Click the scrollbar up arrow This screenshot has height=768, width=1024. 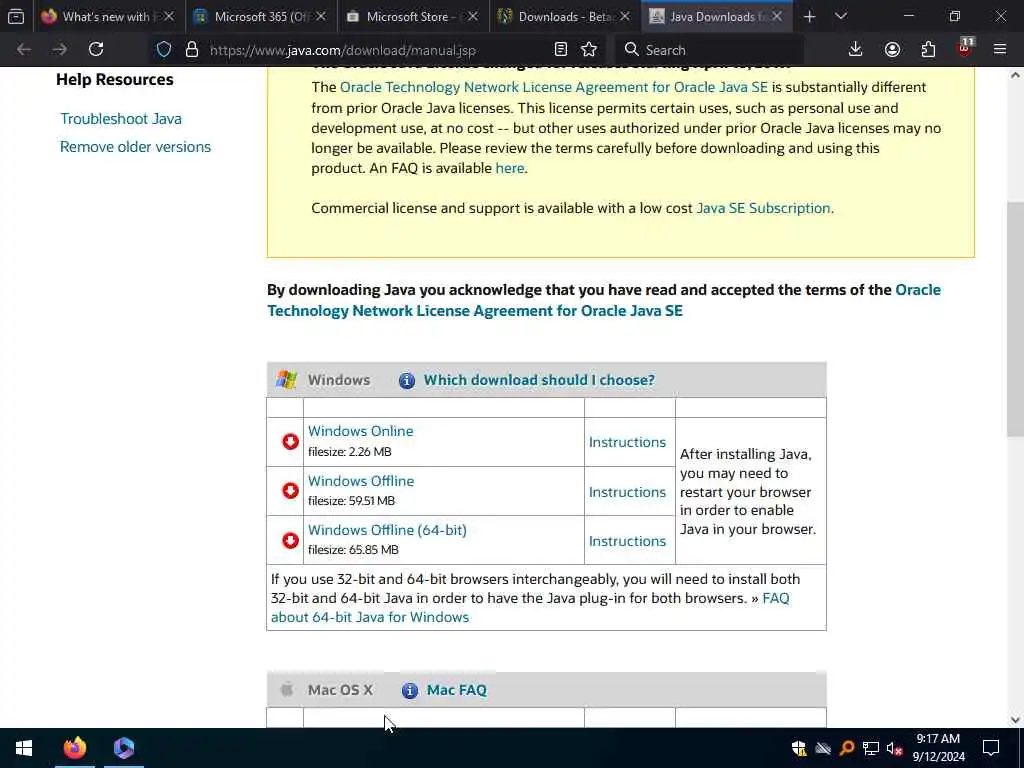point(1016,75)
